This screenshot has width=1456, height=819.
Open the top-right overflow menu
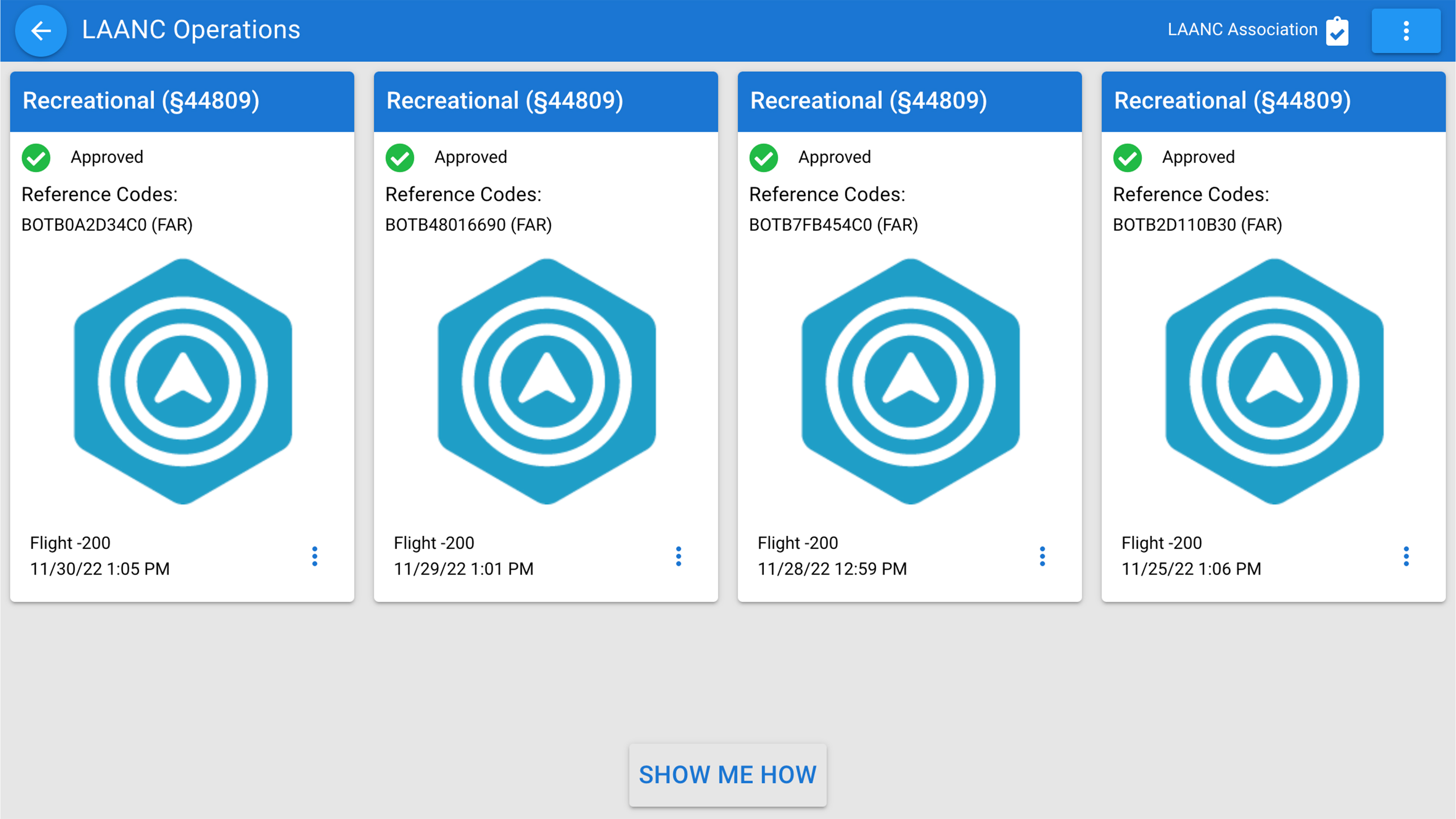1406,31
